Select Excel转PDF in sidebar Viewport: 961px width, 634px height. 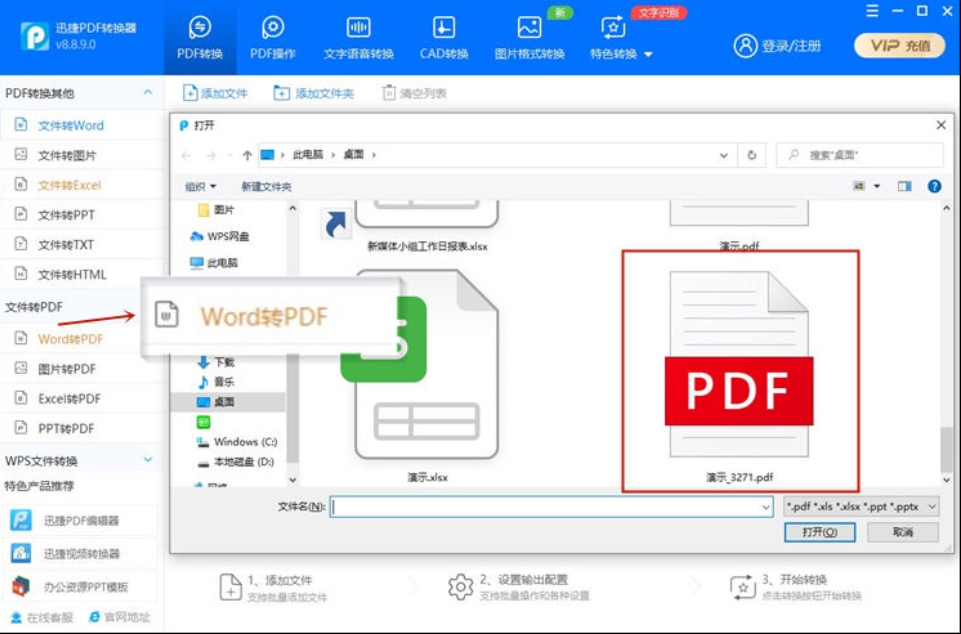(x=82, y=399)
